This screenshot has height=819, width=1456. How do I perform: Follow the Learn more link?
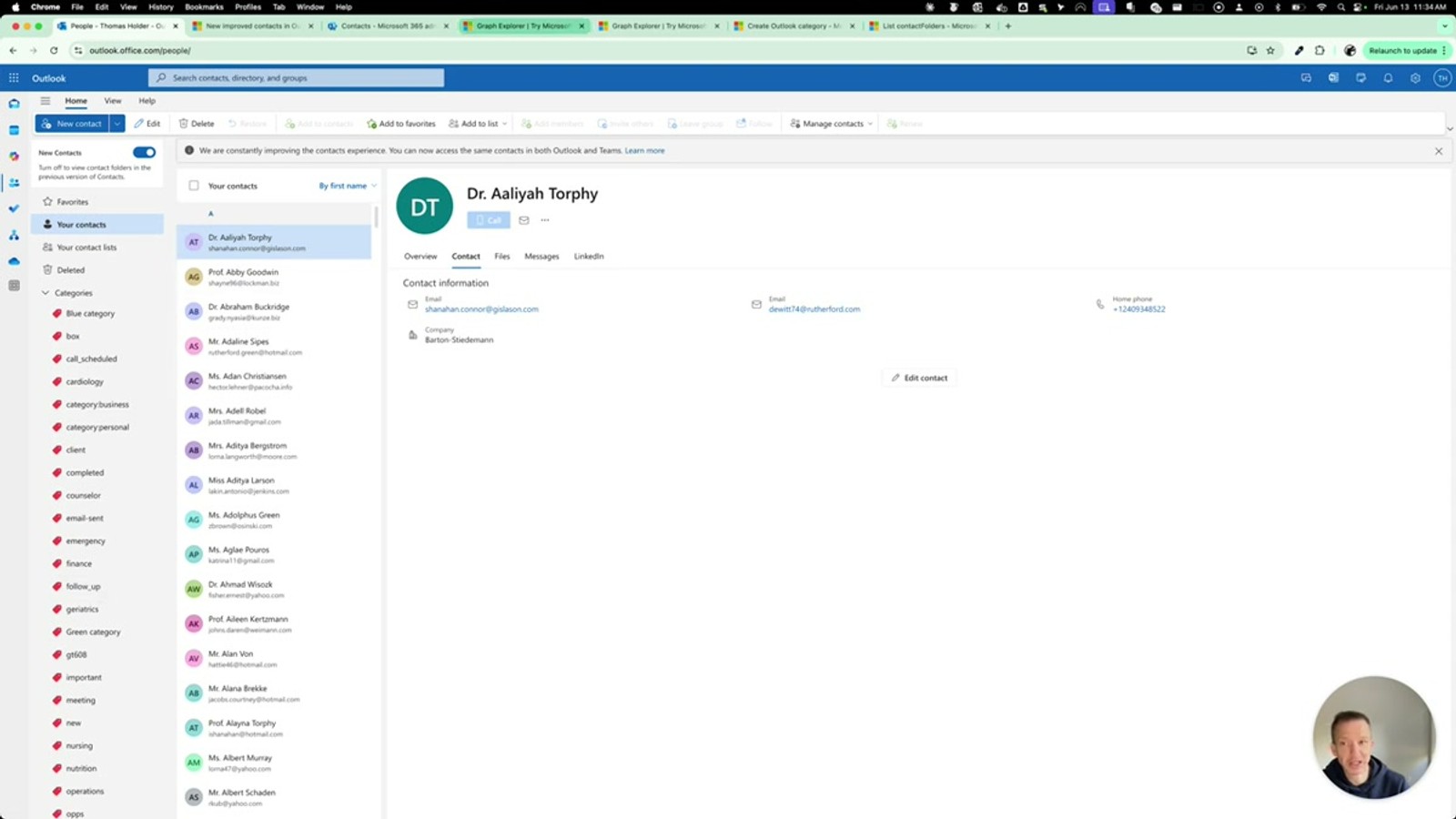tap(644, 151)
